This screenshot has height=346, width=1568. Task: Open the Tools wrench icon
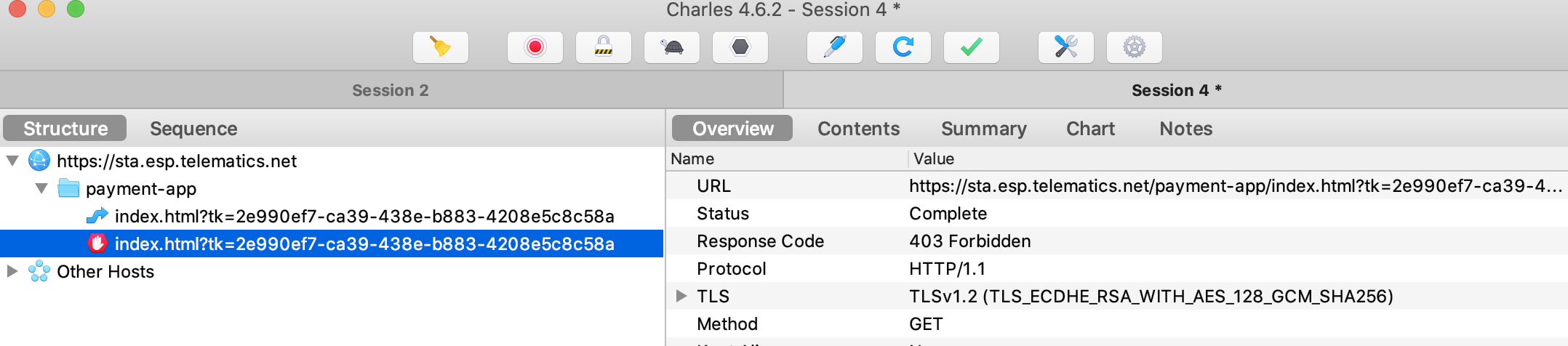coord(1066,47)
